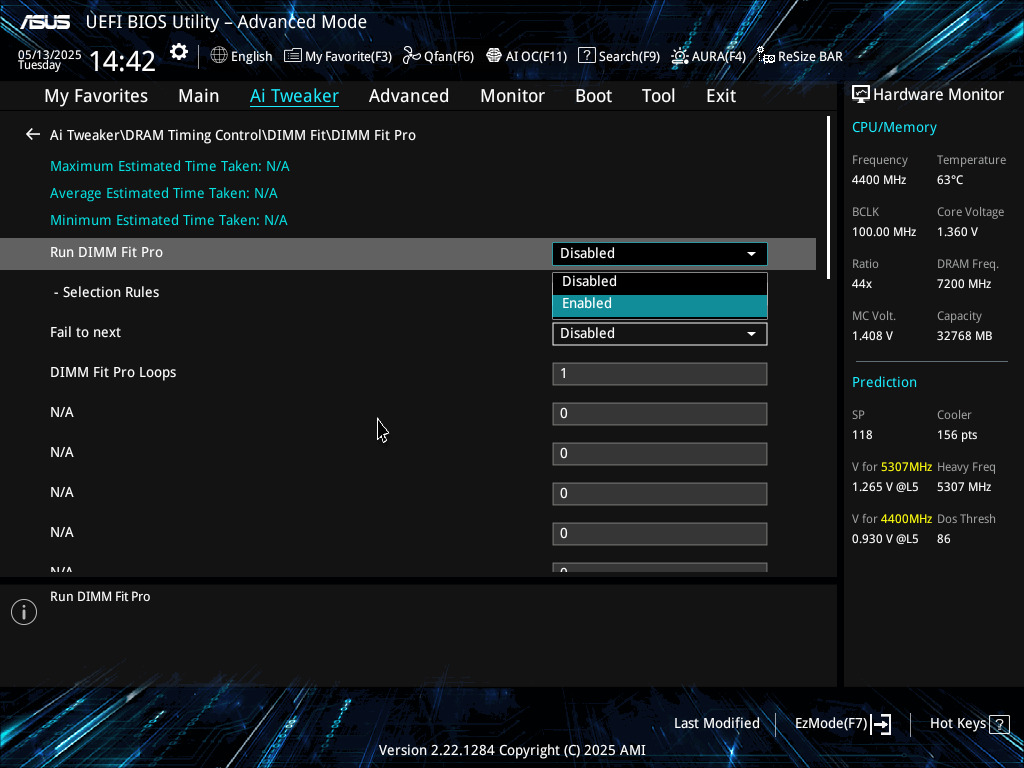Switch to the Main tab
Viewport: 1024px width, 768px height.
(x=199, y=96)
